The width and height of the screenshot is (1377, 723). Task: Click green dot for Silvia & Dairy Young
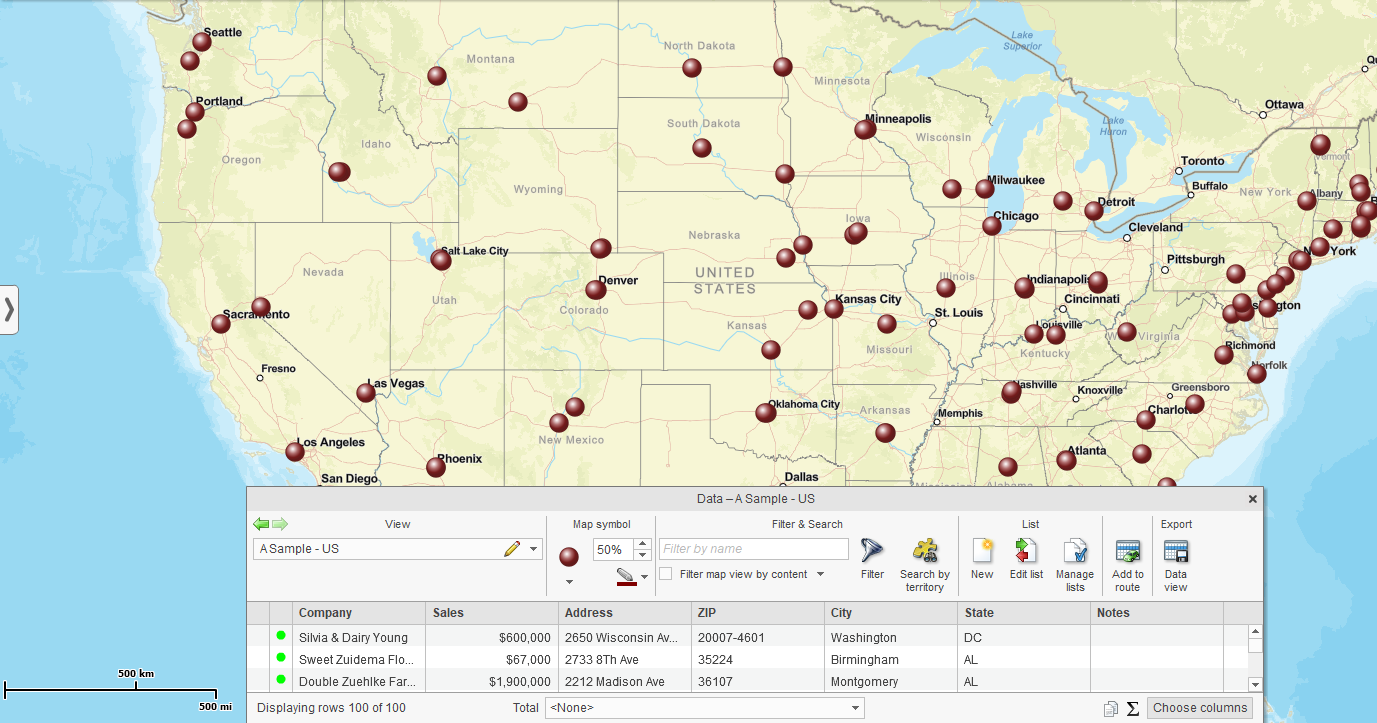281,636
